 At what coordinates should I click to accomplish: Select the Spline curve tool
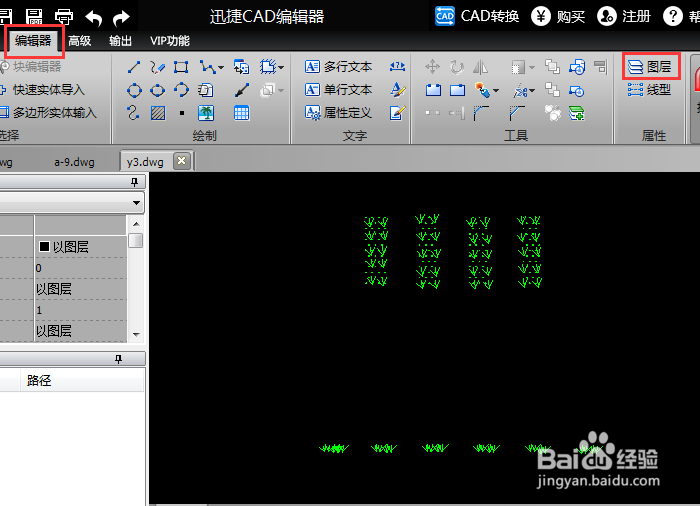(x=133, y=113)
